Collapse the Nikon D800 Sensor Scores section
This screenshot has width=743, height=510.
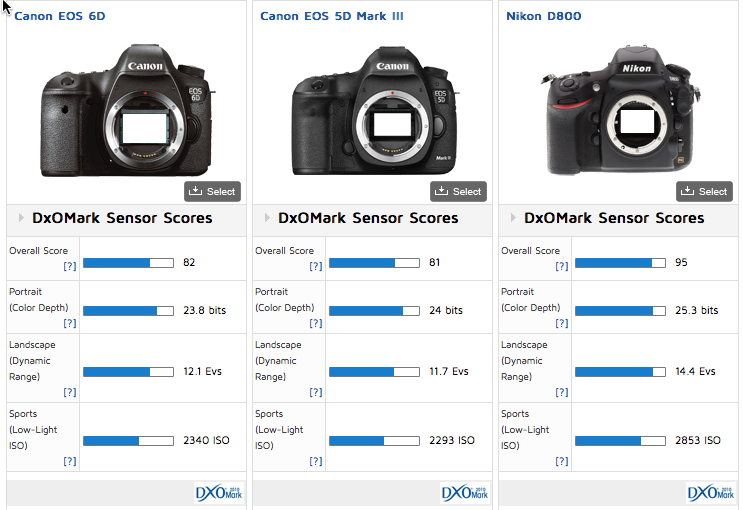pyautogui.click(x=513, y=218)
